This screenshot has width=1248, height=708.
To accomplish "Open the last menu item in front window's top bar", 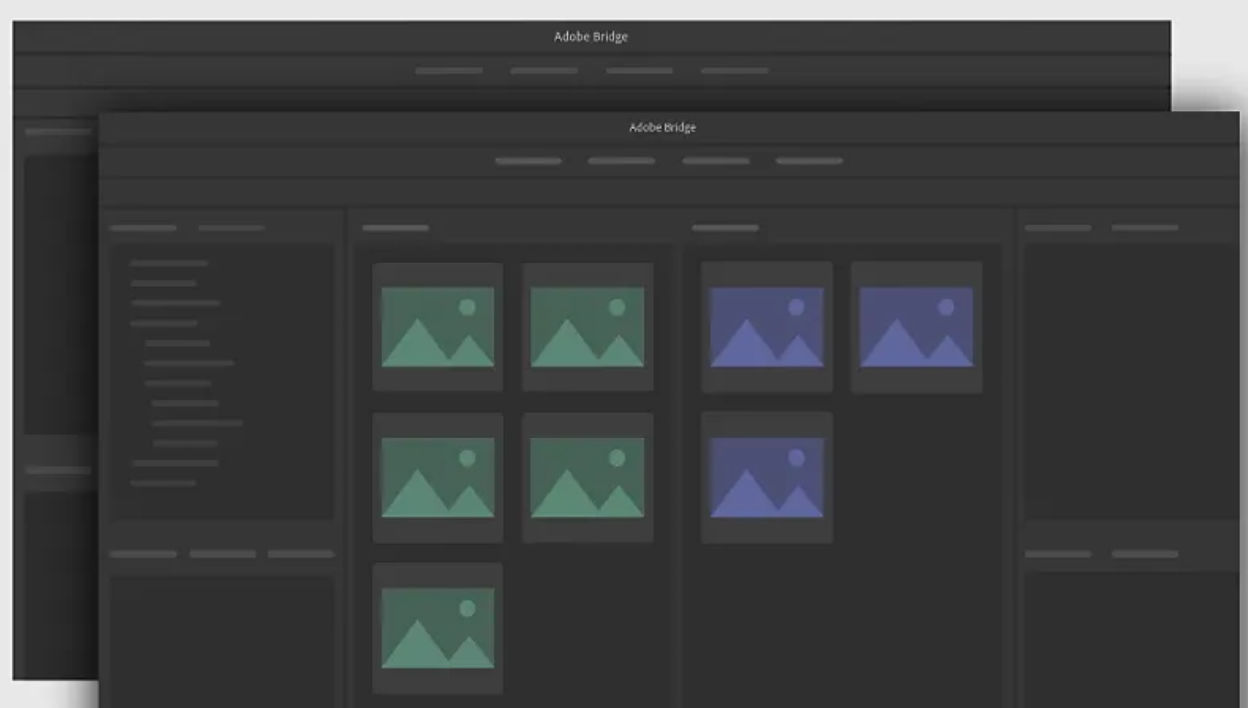I will 809,161.
